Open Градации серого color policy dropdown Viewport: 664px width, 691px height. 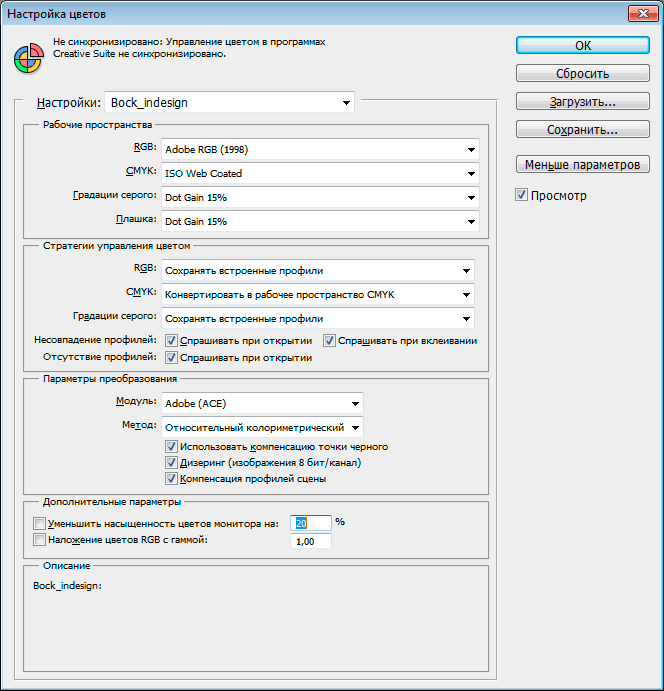(x=318, y=318)
